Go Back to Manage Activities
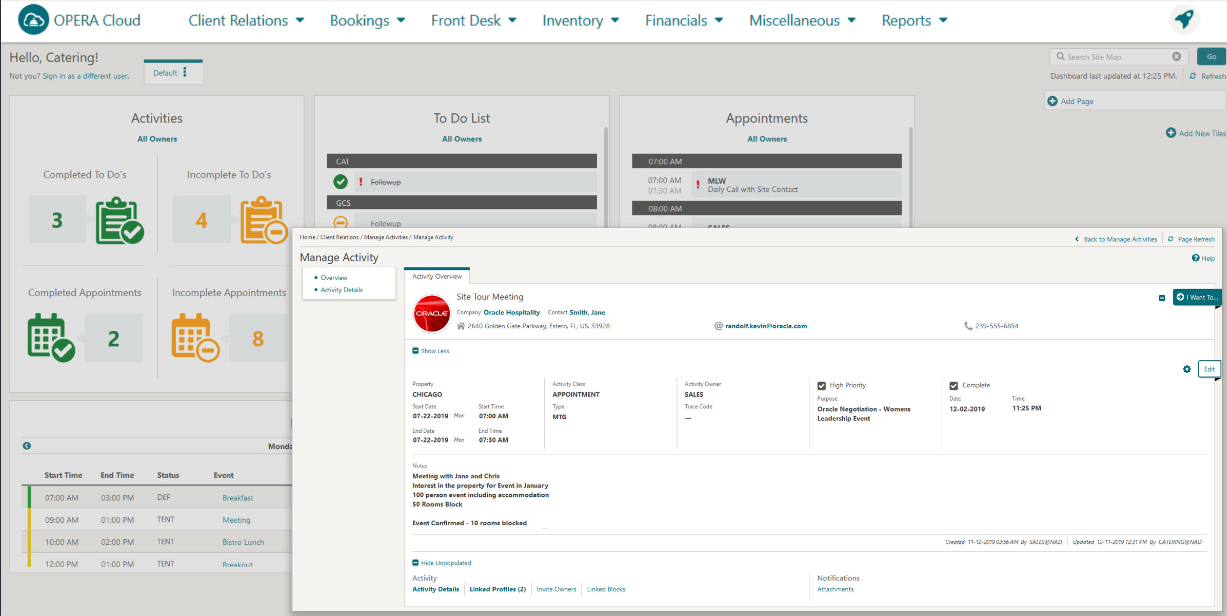The width and height of the screenshot is (1227, 616). (x=1114, y=239)
